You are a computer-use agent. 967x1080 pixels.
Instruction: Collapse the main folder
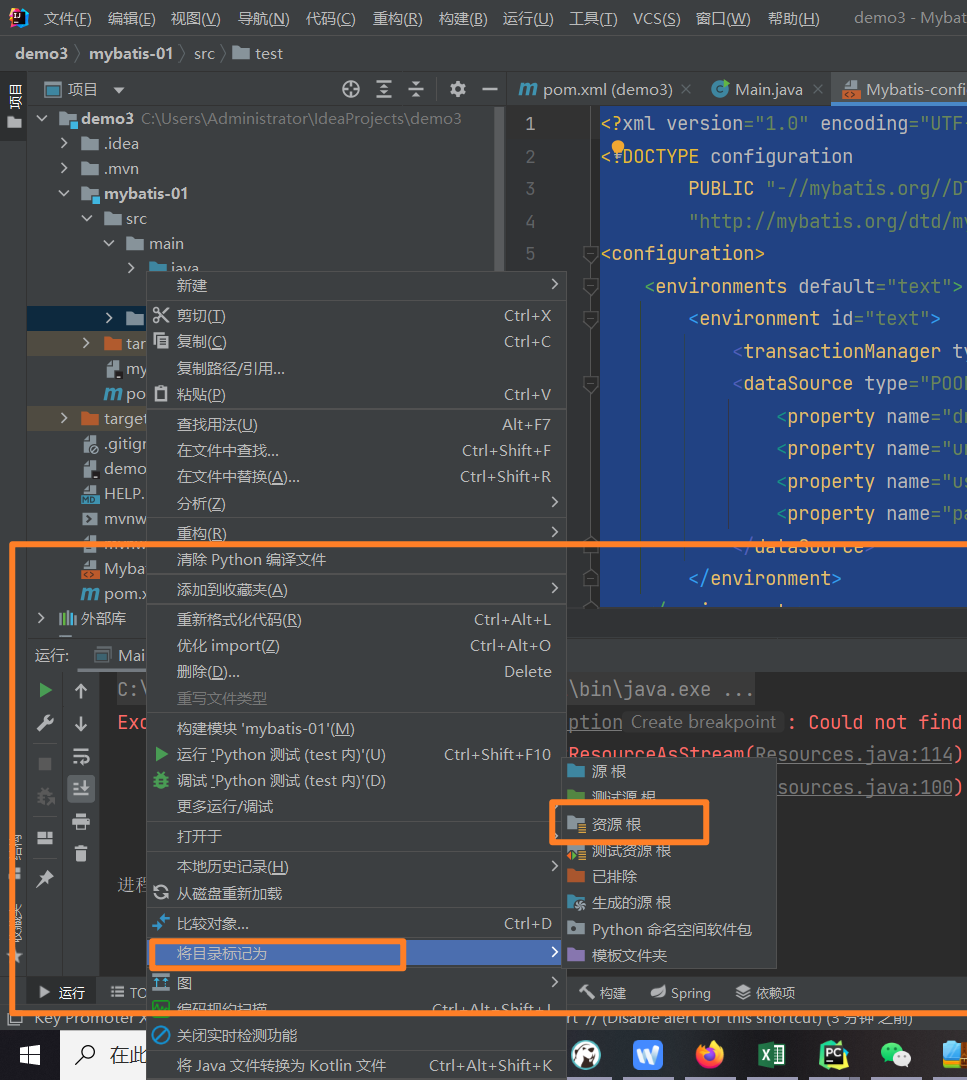coord(110,243)
